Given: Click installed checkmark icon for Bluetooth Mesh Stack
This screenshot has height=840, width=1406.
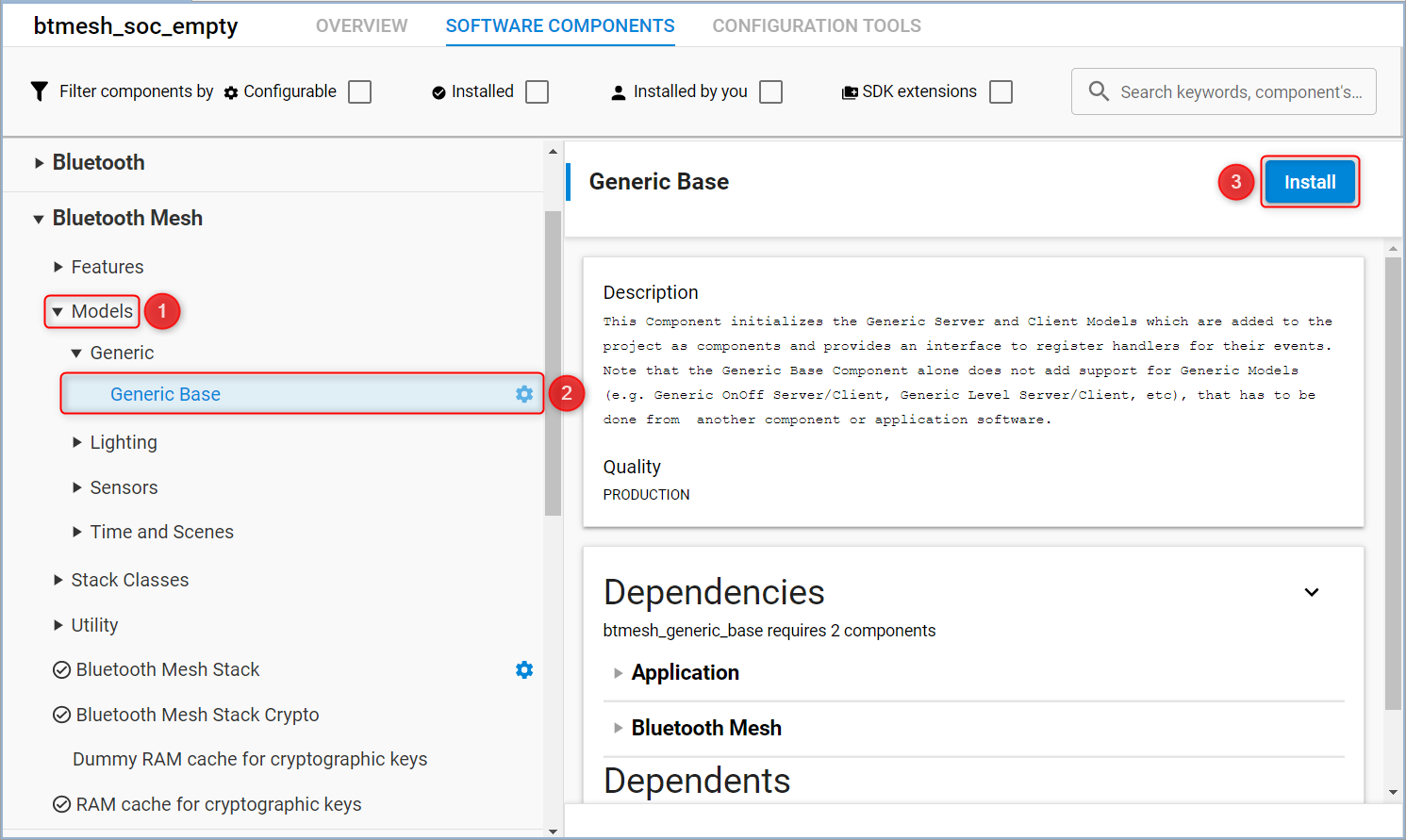Looking at the screenshot, I should [61, 670].
